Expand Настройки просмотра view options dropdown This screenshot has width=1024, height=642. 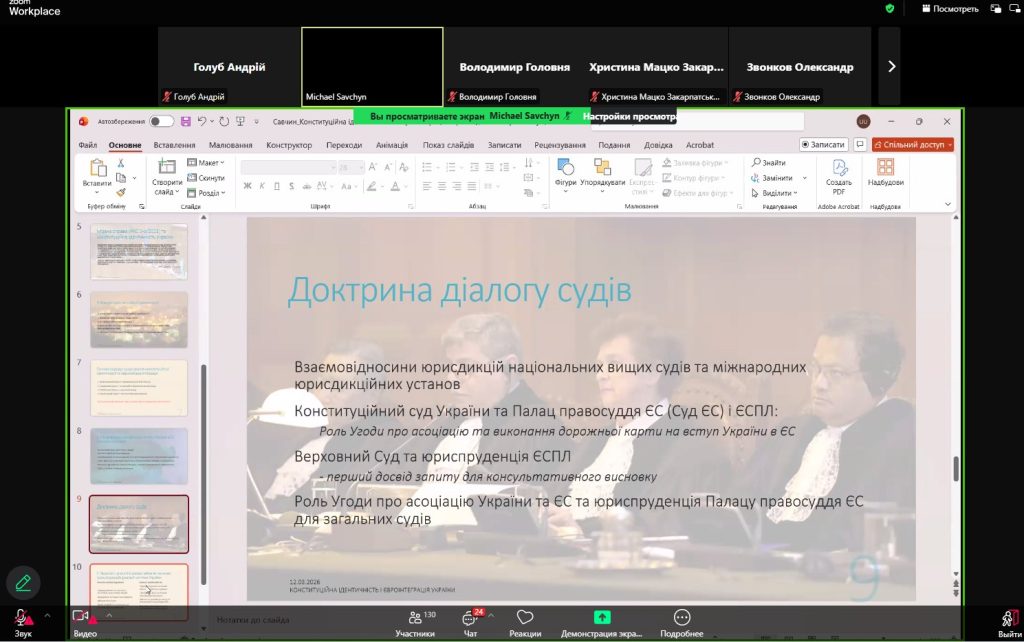click(631, 116)
